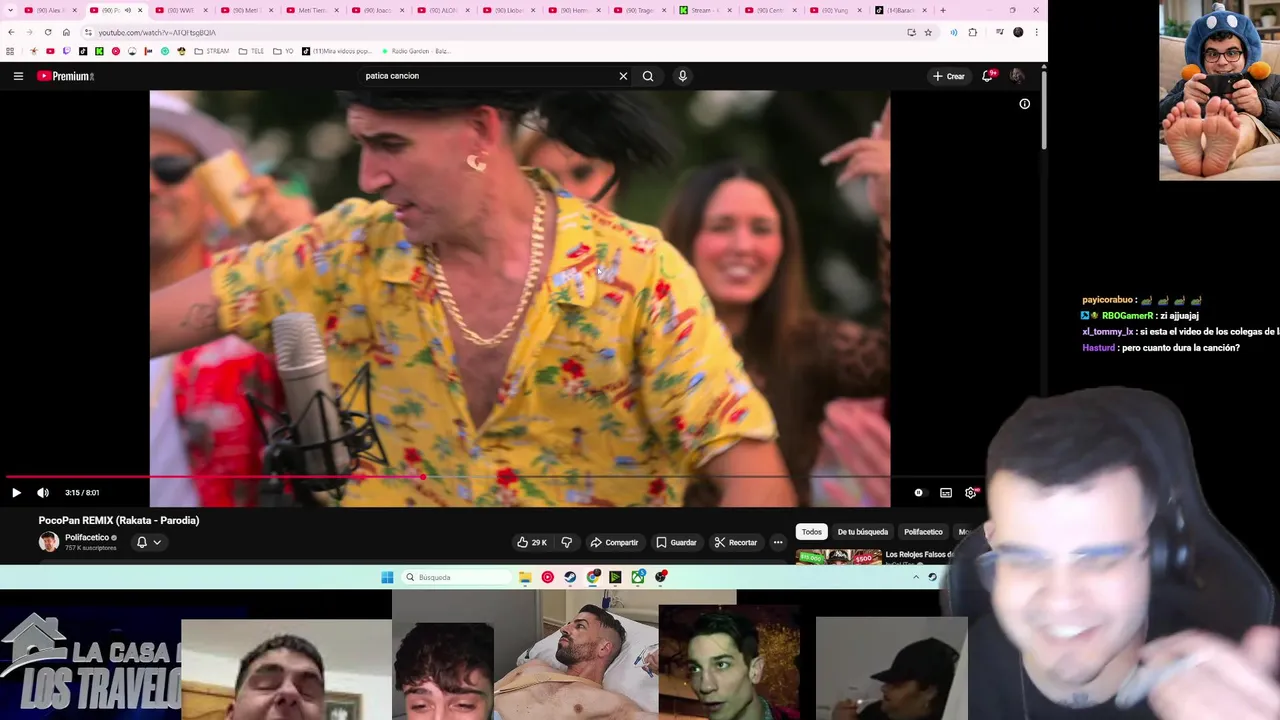Focus the search field with patica cancion
Image resolution: width=1280 pixels, height=720 pixels.
point(485,76)
